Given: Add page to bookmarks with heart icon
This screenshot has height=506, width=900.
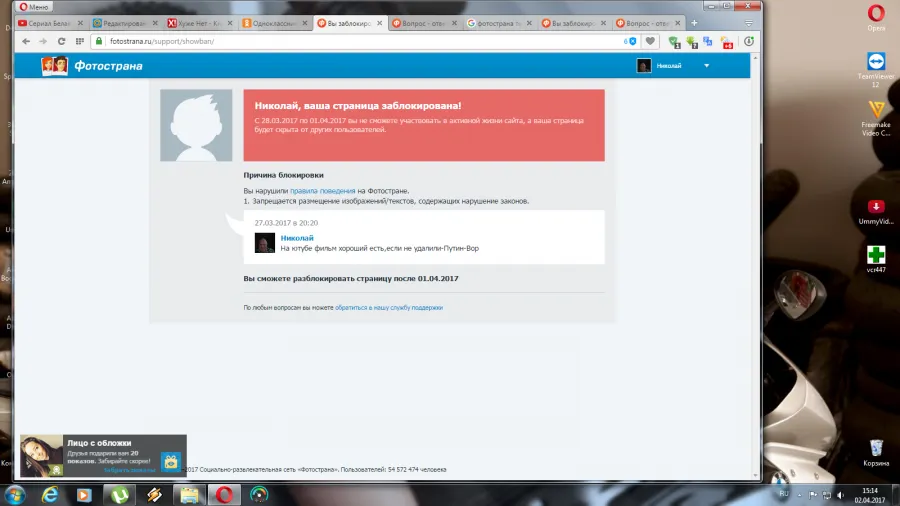Looking at the screenshot, I should tap(650, 41).
